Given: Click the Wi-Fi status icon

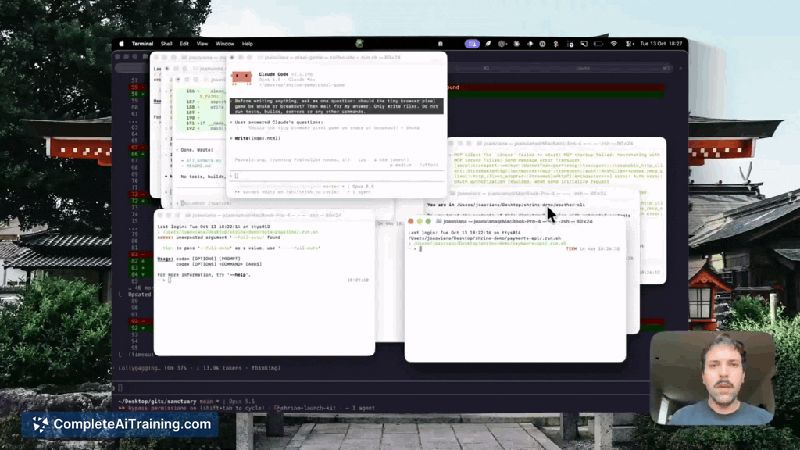Looking at the screenshot, I should tap(614, 44).
